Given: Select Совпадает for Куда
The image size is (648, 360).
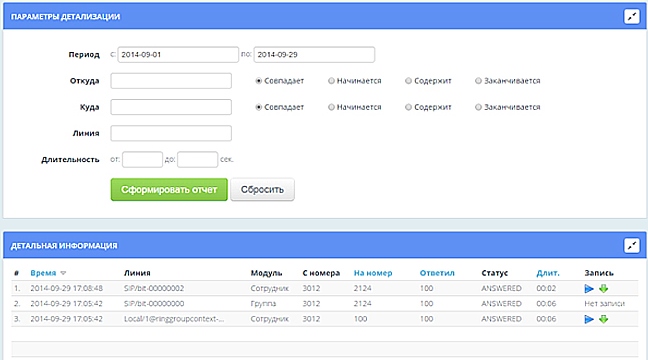Looking at the screenshot, I should 259,107.
